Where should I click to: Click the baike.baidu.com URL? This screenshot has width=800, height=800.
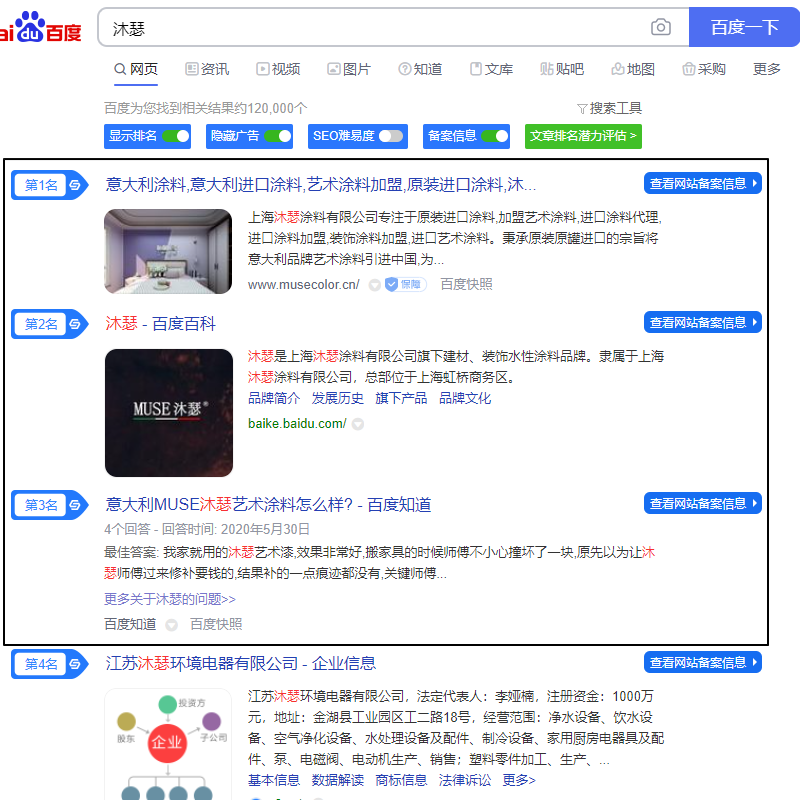point(297,423)
